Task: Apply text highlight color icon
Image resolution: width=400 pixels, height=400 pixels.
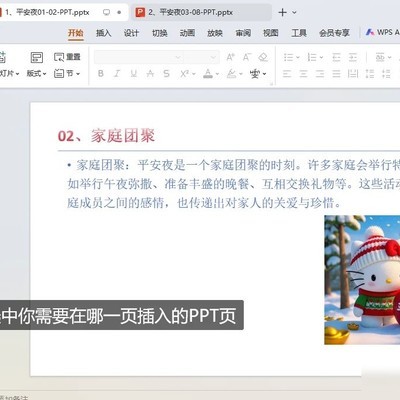Action: pos(231,74)
